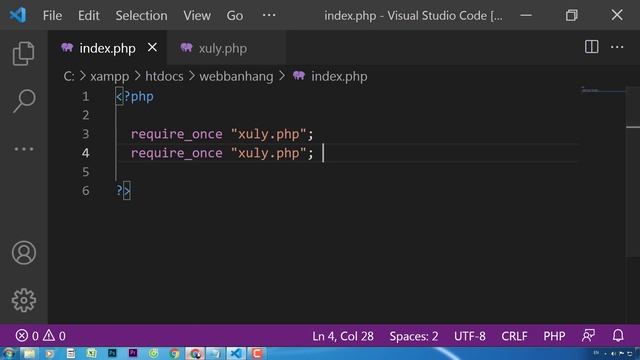
Task: Click the errors icon in status bar
Action: (22, 336)
